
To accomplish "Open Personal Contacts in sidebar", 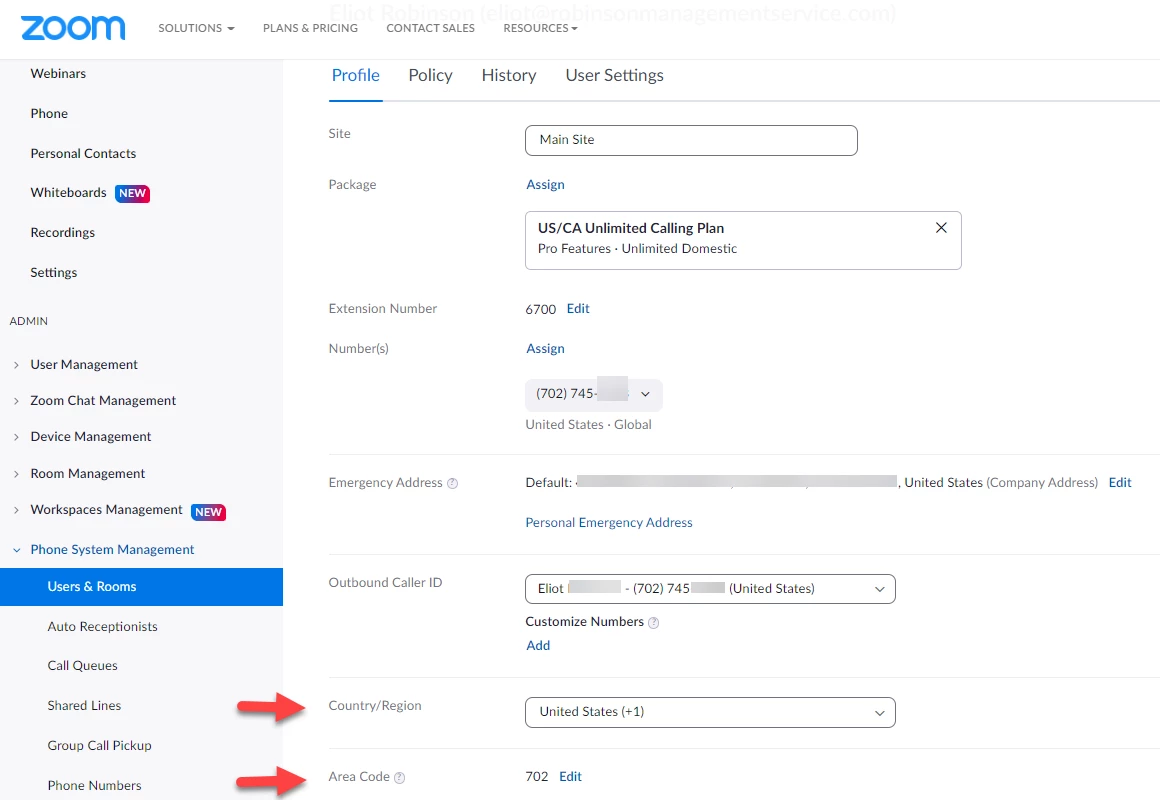I will pos(84,153).
